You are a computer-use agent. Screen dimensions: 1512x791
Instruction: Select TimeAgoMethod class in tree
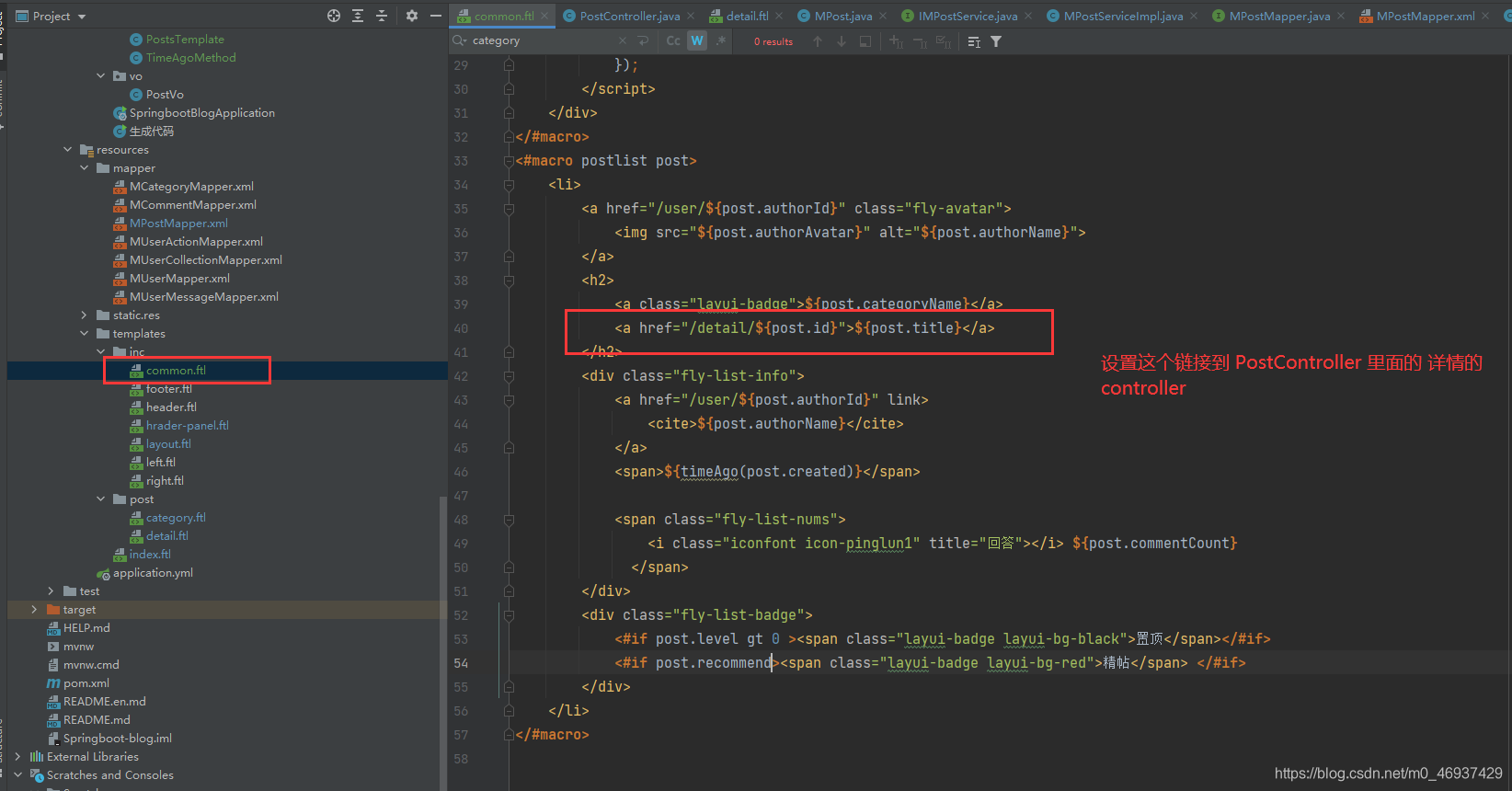click(x=190, y=58)
